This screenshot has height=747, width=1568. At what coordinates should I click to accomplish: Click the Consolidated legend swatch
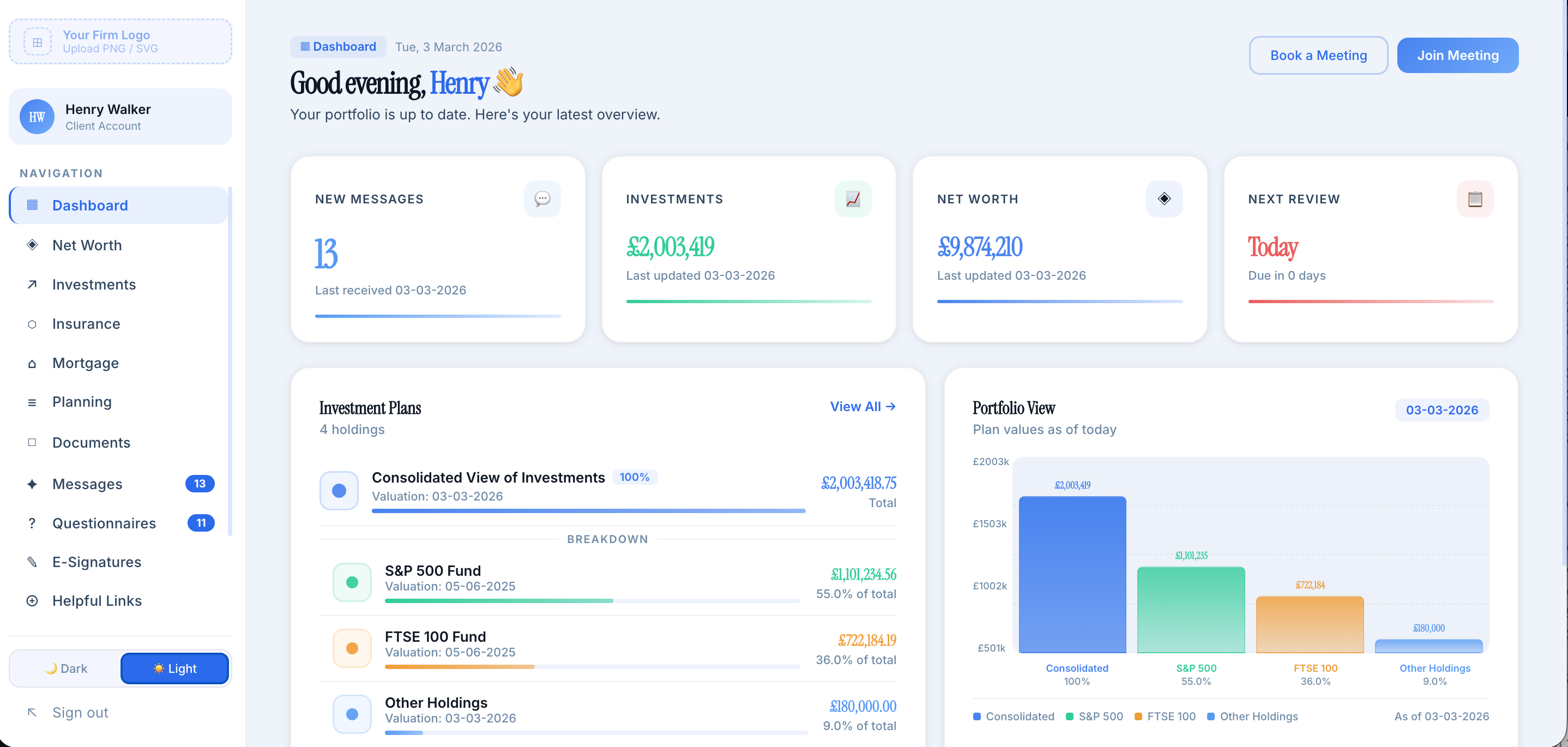[x=976, y=716]
